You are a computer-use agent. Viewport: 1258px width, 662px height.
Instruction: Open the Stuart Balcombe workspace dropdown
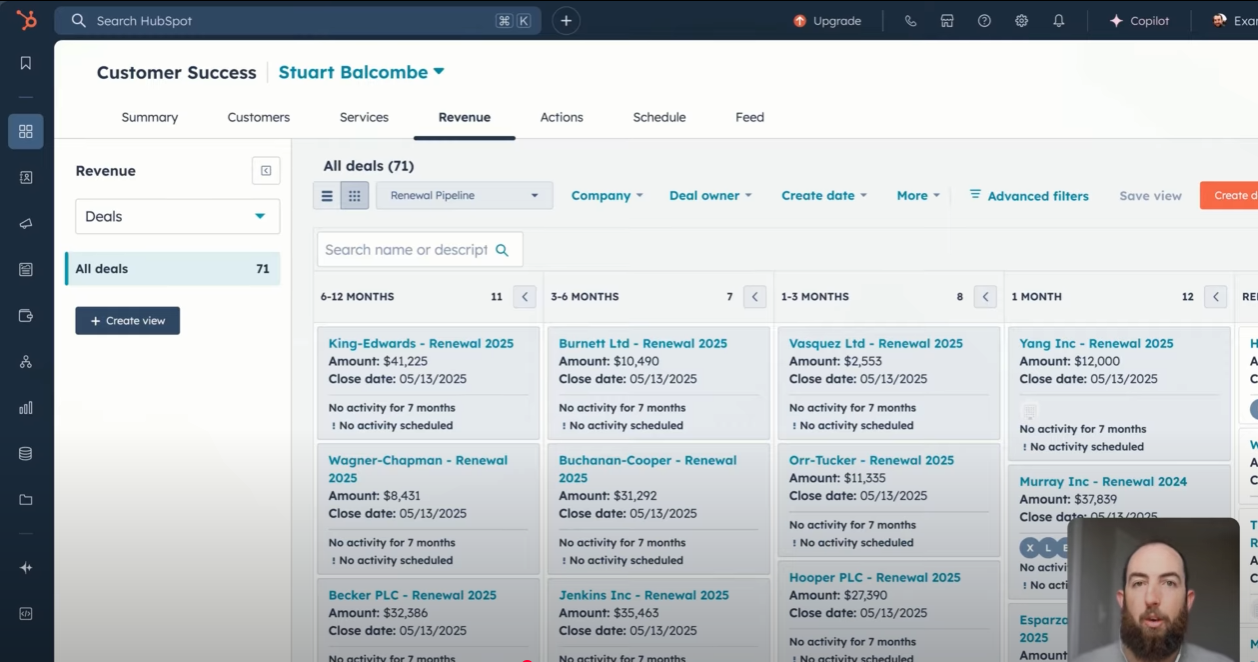[362, 72]
